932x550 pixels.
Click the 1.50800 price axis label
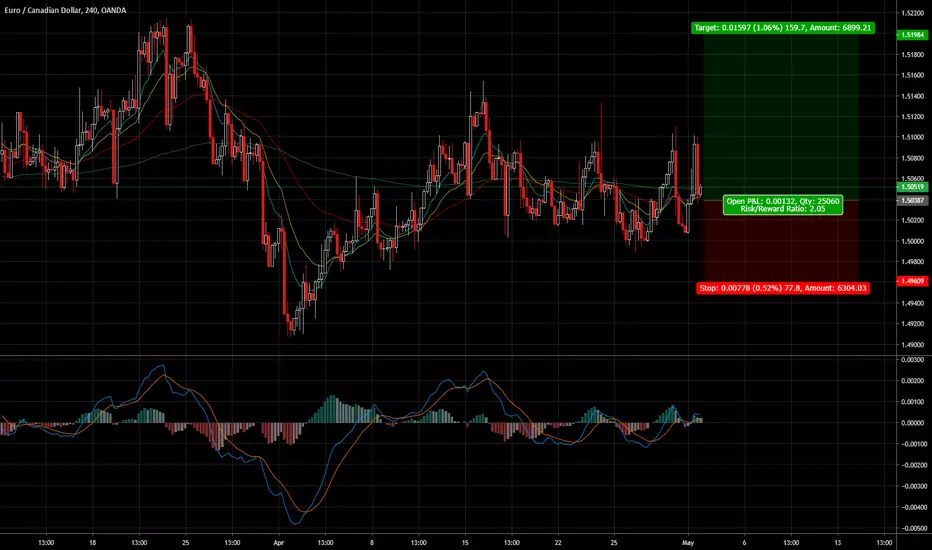[x=912, y=158]
